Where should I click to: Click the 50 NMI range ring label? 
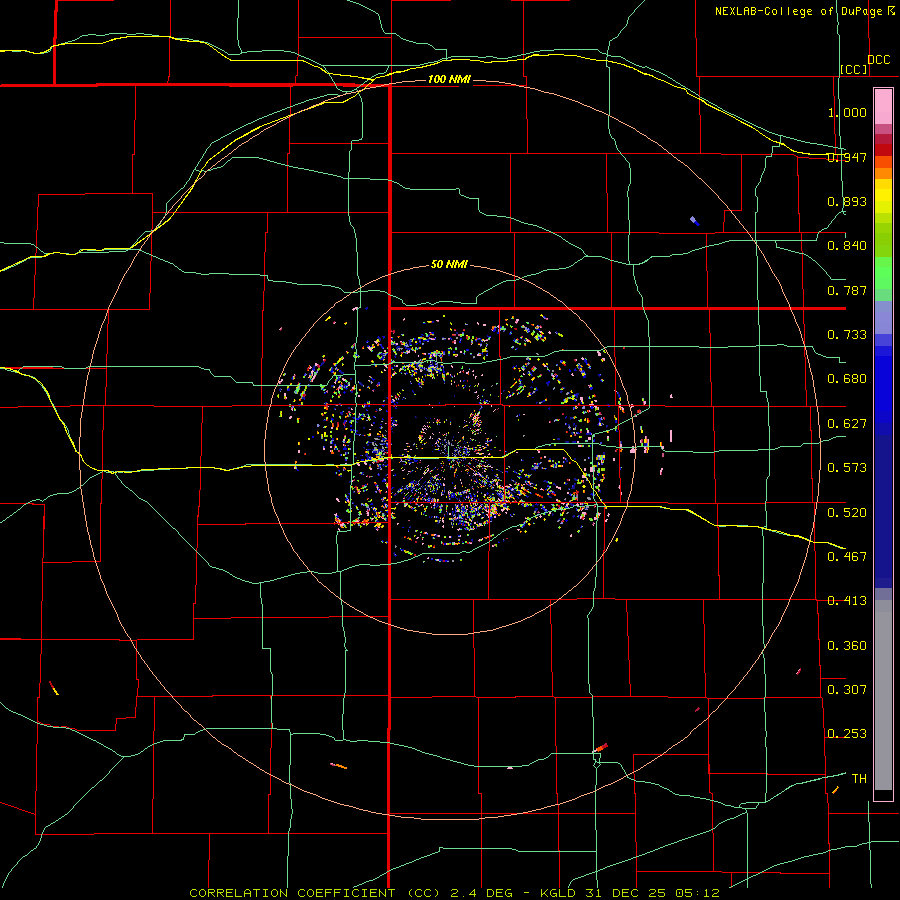(x=449, y=265)
